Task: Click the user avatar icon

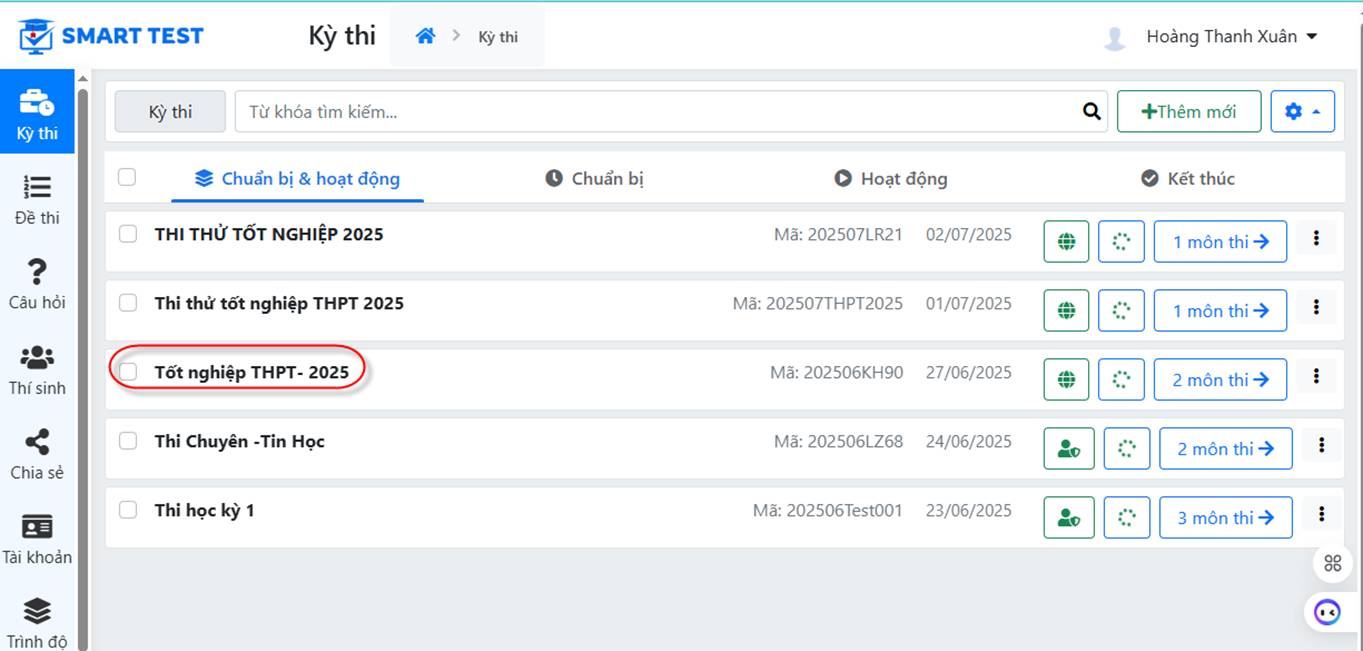Action: [x=1114, y=38]
